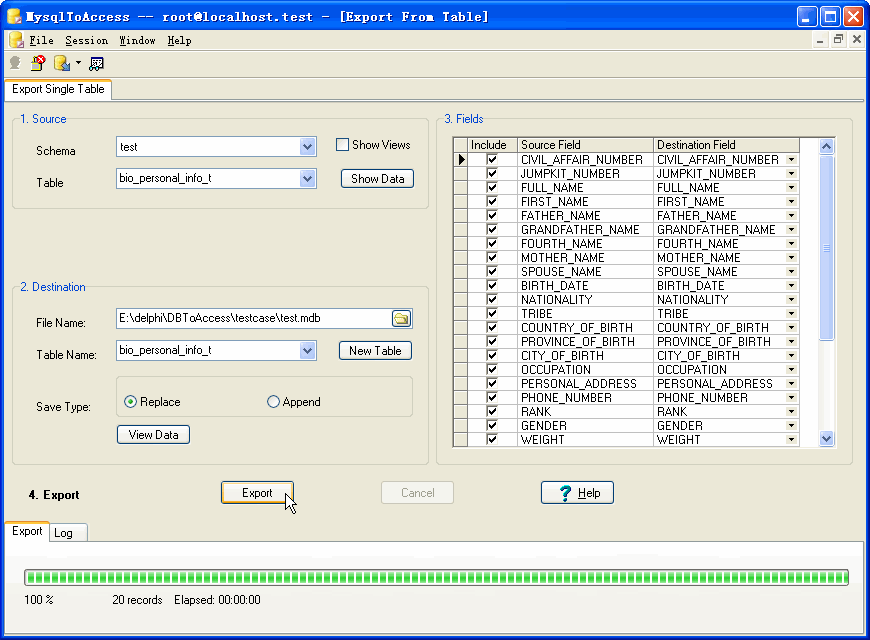Open the File menu
870x640 pixels.
(x=42, y=41)
